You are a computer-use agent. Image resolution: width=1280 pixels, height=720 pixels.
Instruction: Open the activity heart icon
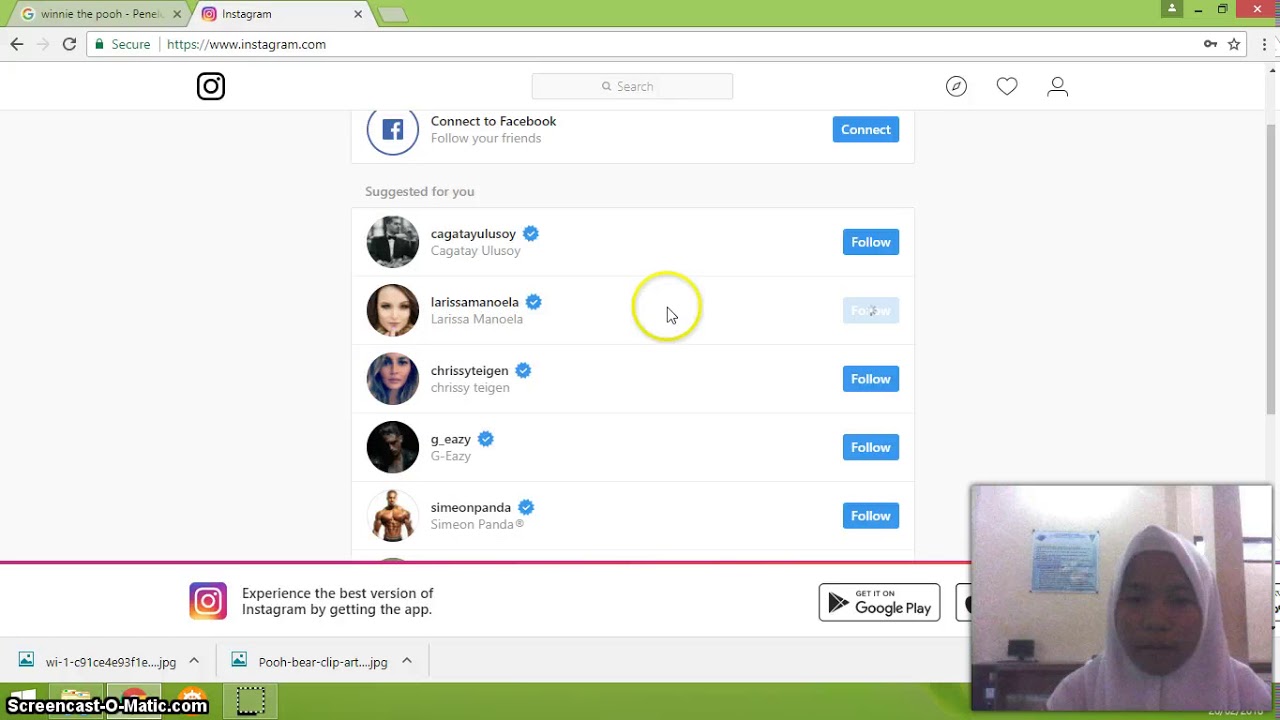(1007, 87)
